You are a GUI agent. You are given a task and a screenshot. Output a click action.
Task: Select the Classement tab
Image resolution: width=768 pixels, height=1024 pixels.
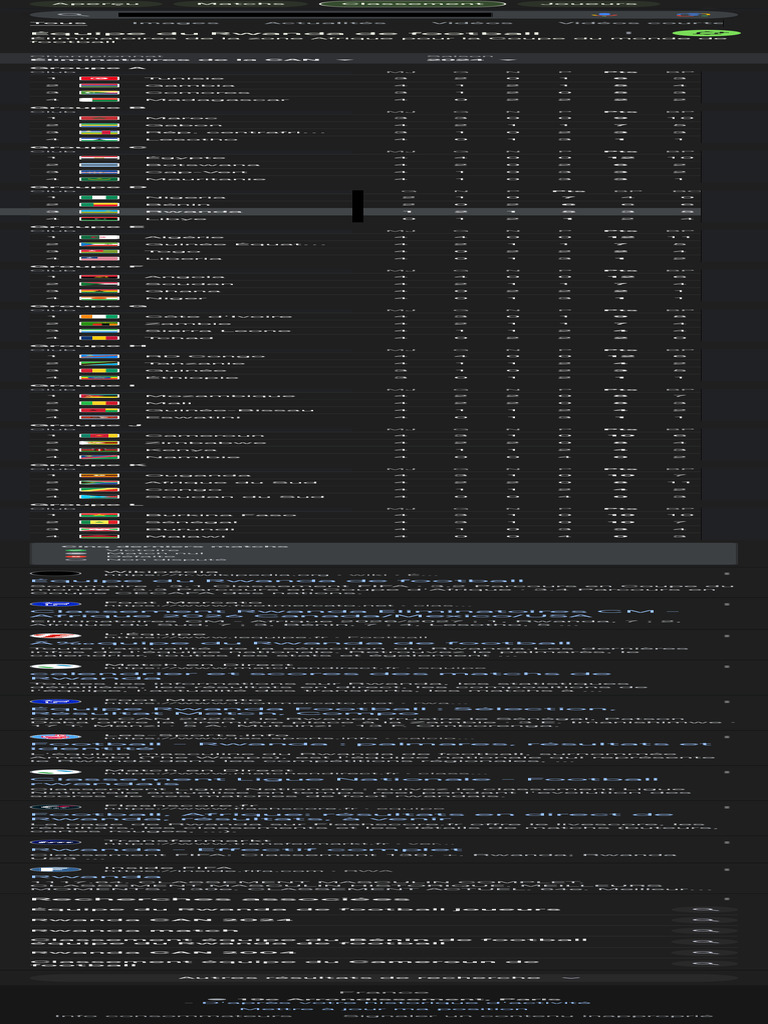click(x=412, y=3)
